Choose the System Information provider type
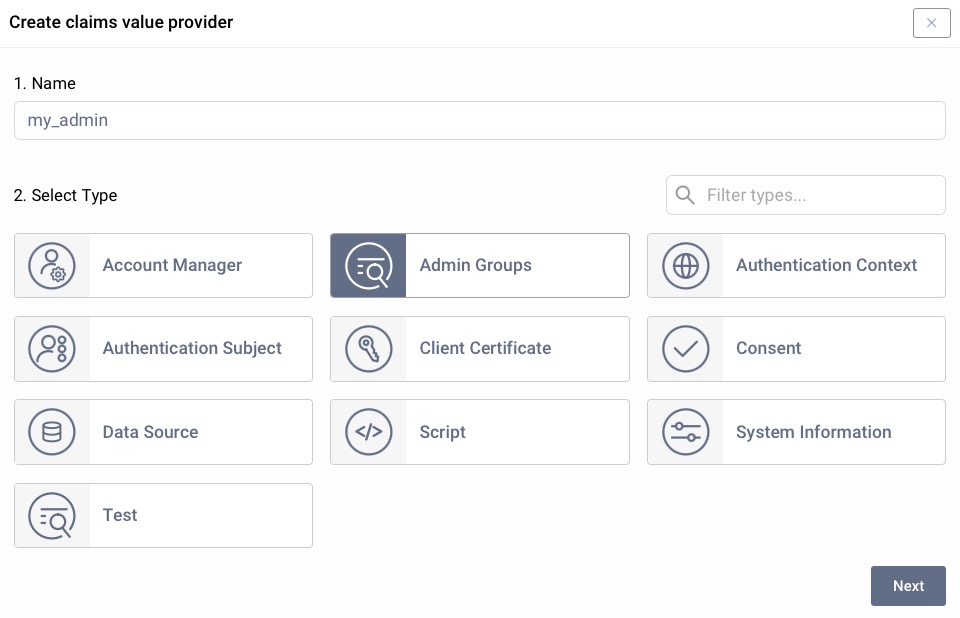Image resolution: width=960 pixels, height=618 pixels. [797, 432]
